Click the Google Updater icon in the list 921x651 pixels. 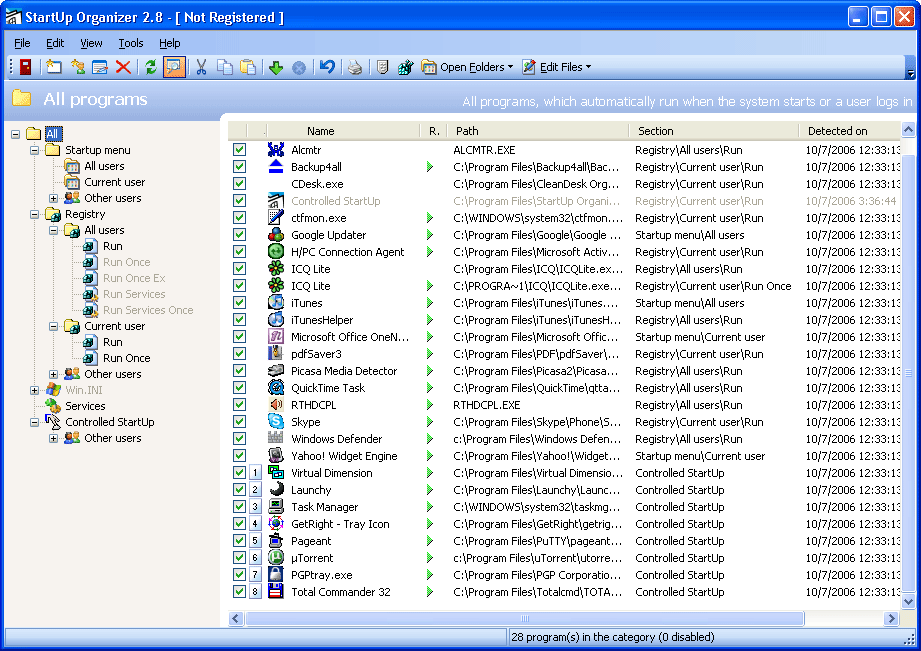[x=275, y=234]
